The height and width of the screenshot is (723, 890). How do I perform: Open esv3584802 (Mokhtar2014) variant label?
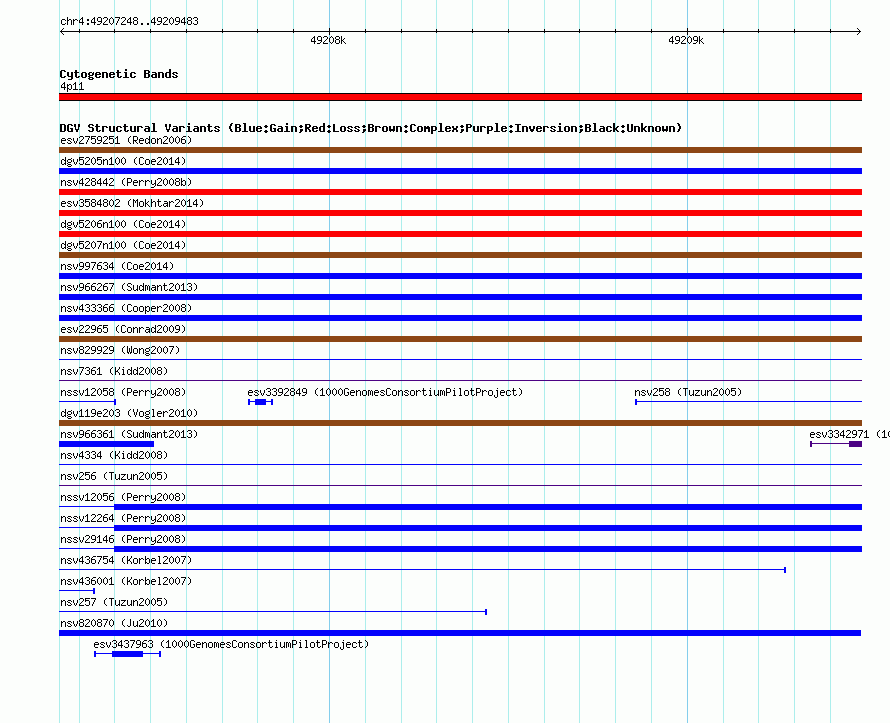point(132,203)
